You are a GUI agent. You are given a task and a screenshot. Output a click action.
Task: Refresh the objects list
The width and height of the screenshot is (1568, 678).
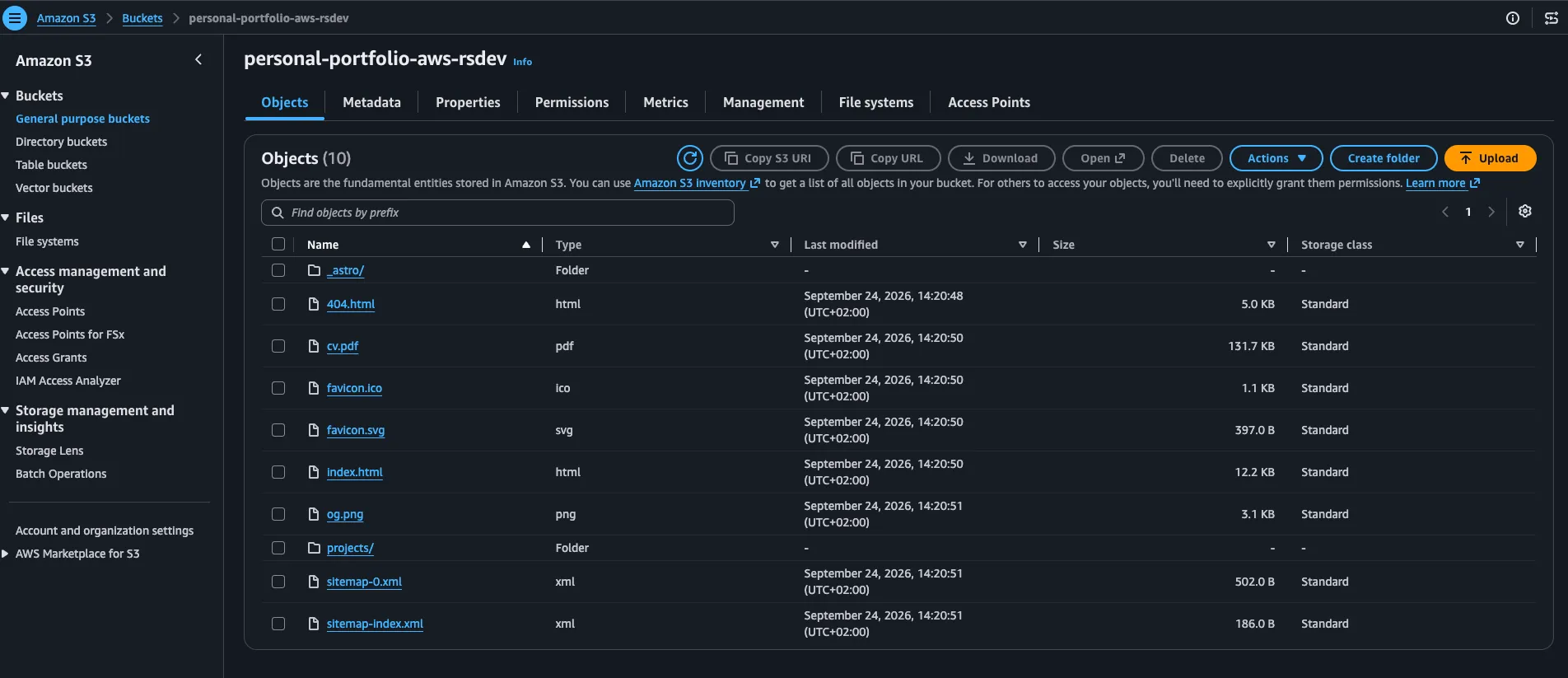(x=690, y=158)
